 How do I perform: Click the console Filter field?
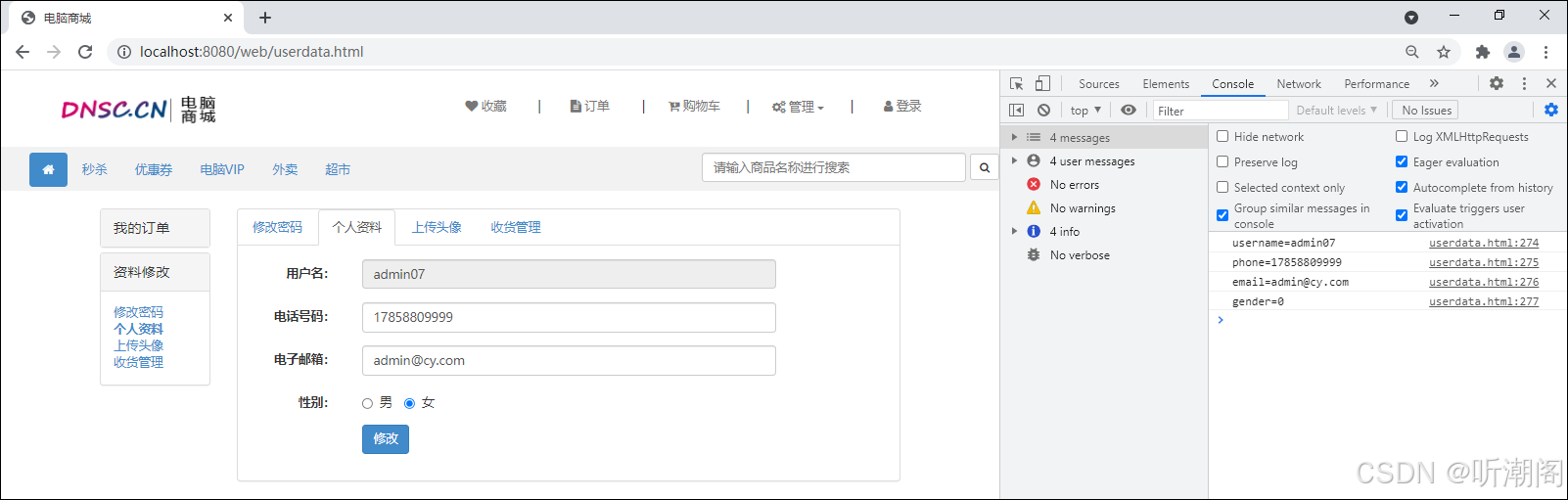(x=1221, y=111)
